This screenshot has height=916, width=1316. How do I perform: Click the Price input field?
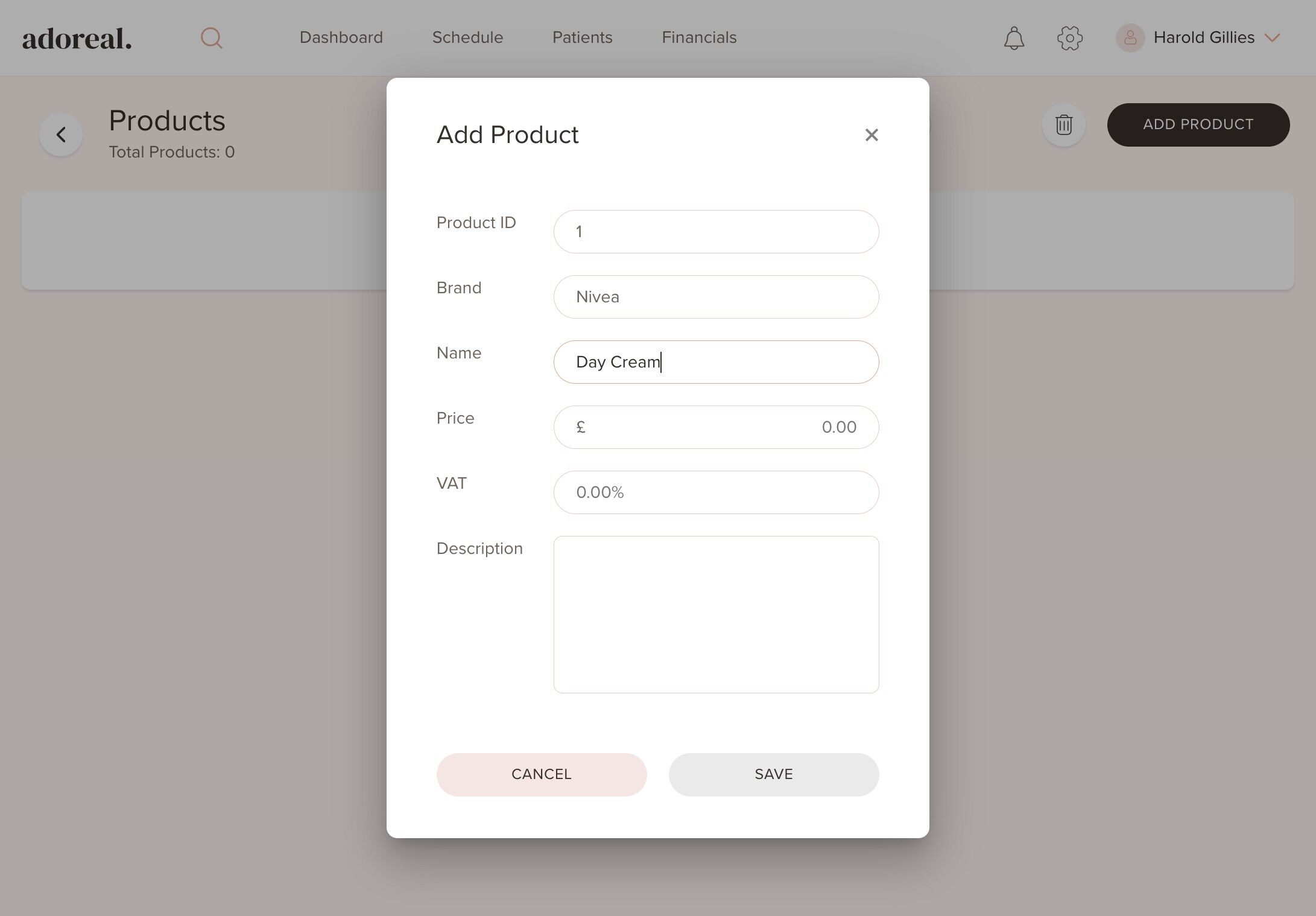(716, 427)
